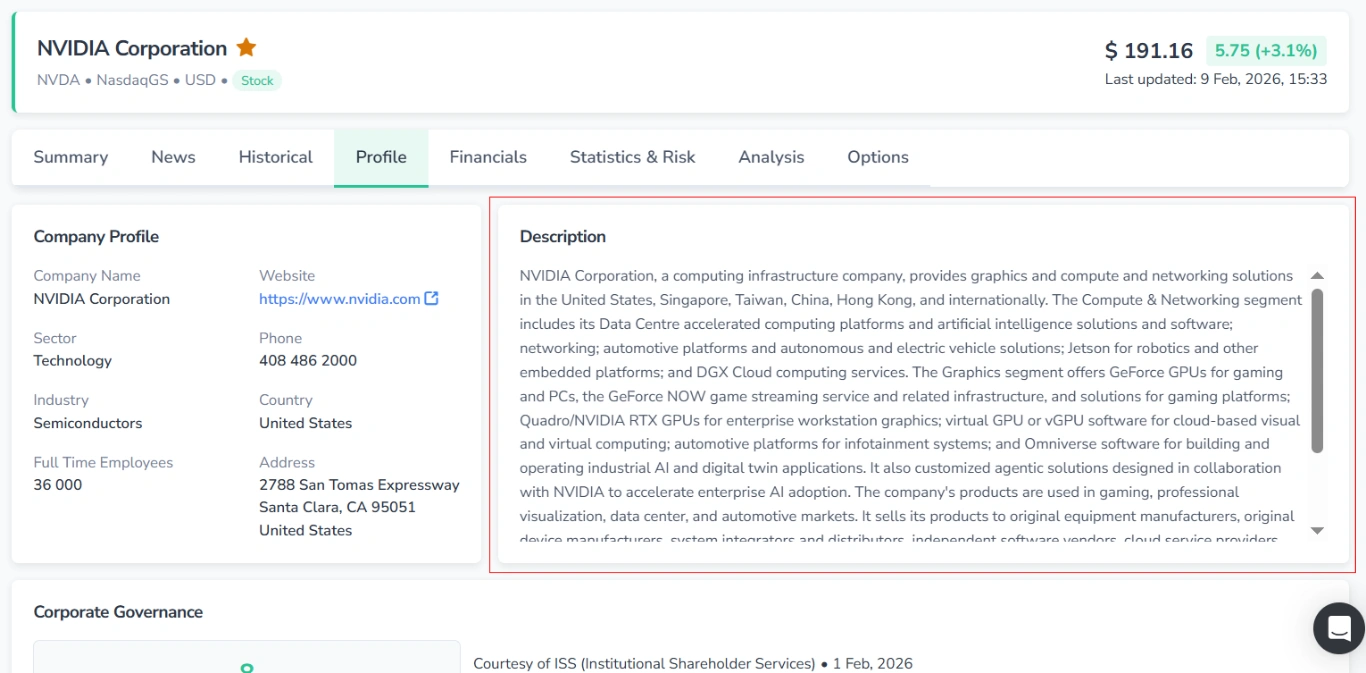This screenshot has width=1366, height=673.
Task: Click the NVIDIA Corporation heading
Action: point(132,47)
